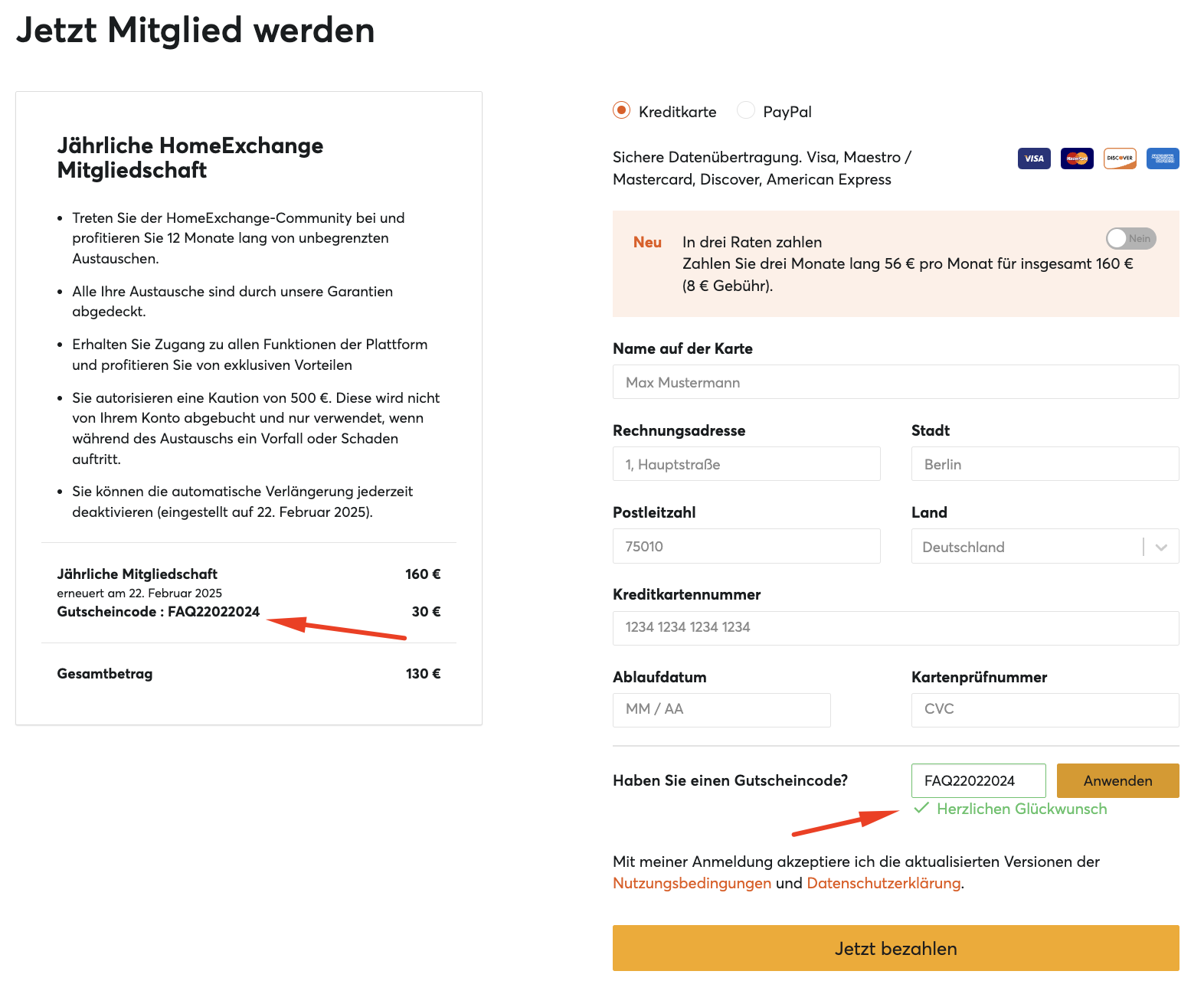Click the Anwenden coupon button
The height and width of the screenshot is (994, 1204).
(x=1118, y=780)
